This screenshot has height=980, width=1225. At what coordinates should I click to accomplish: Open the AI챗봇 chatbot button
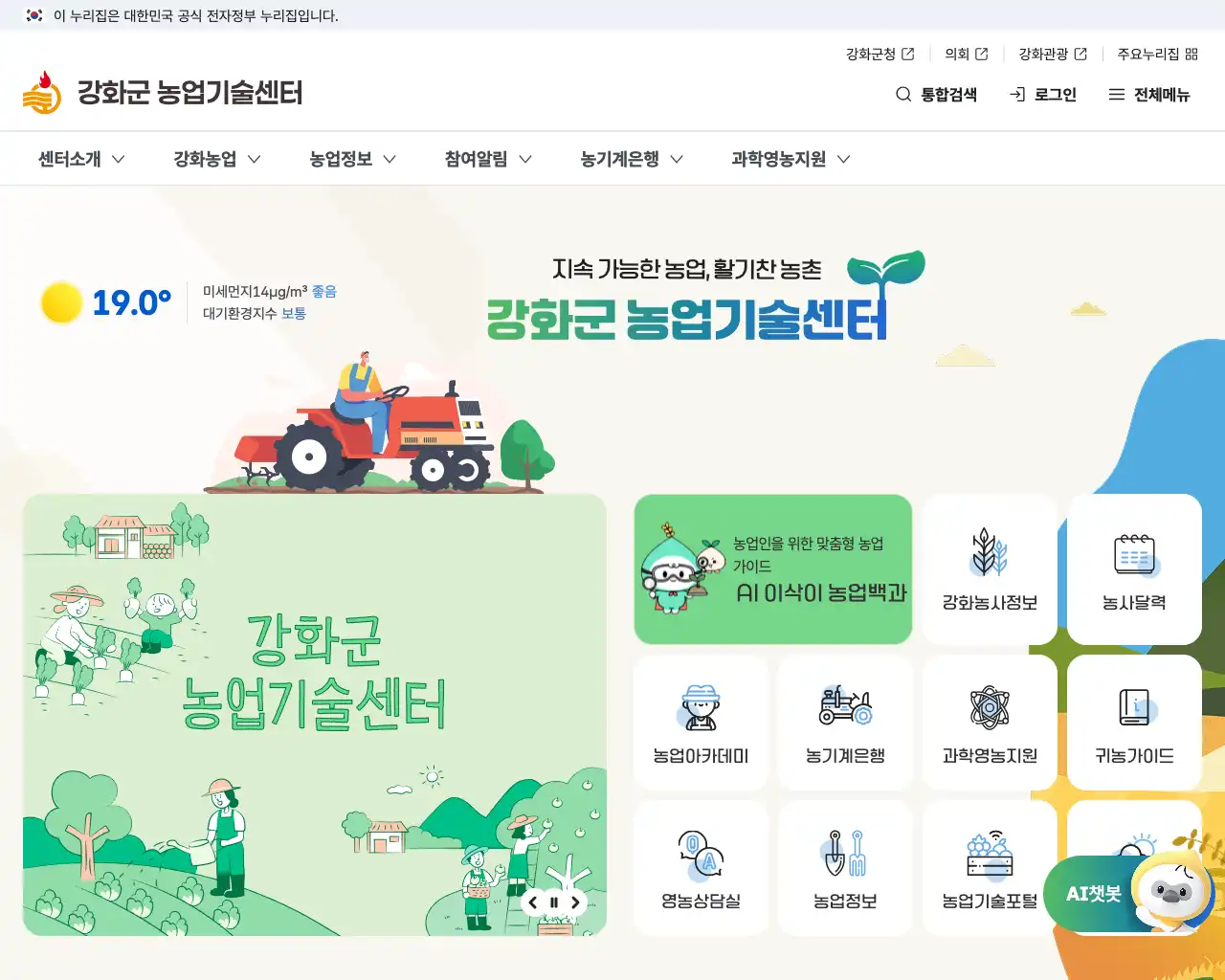(1127, 893)
